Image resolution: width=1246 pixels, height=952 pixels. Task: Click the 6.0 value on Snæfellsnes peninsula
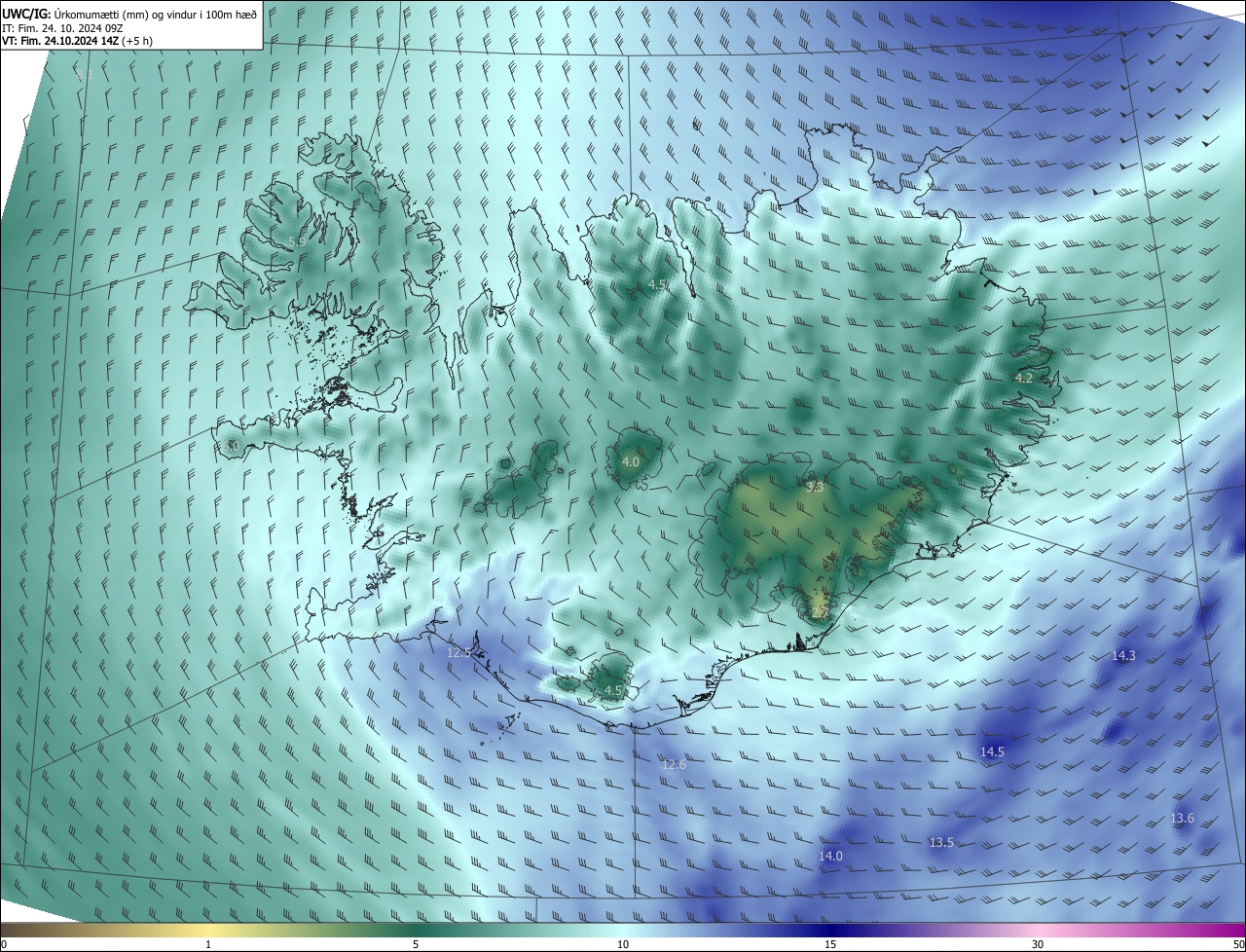point(231,446)
